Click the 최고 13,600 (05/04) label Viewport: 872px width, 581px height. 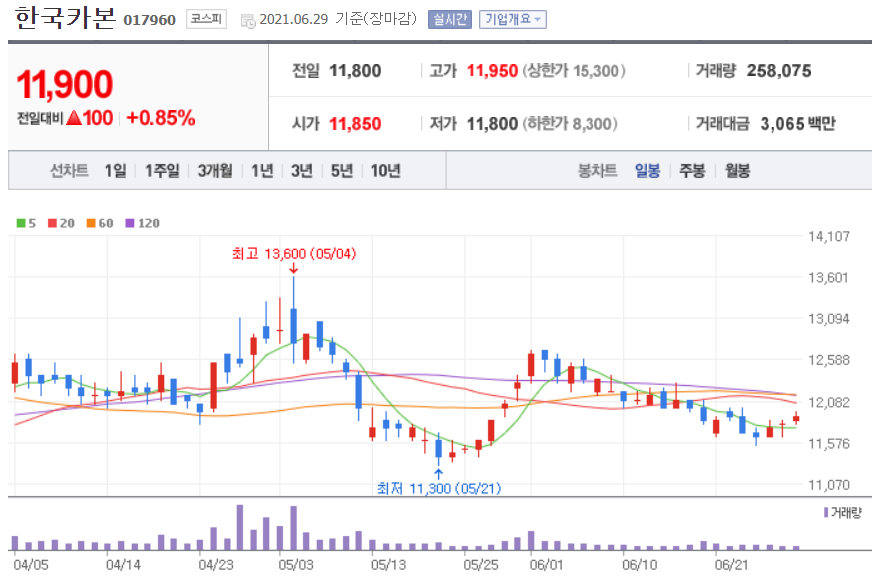tap(294, 254)
